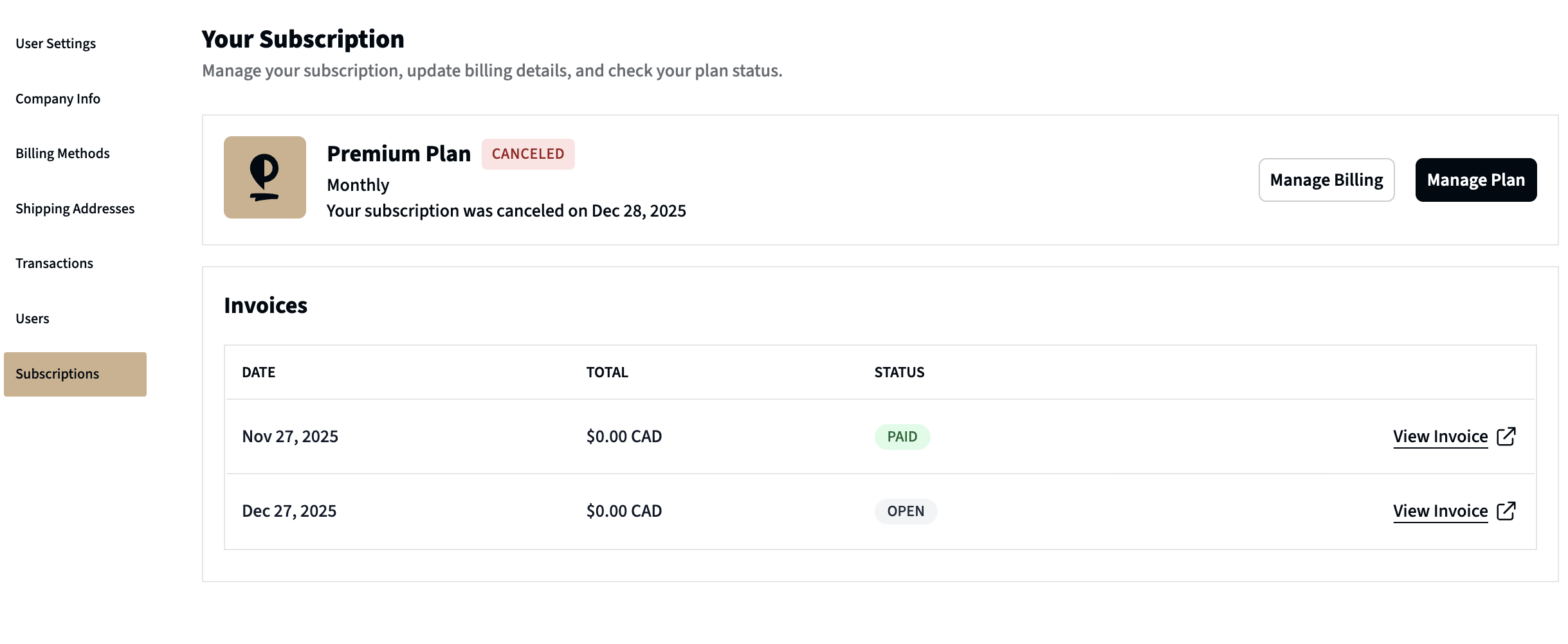Screen dimensions: 1568x644
Task: Select the highlighted Subscriptions tab
Action: click(x=75, y=374)
